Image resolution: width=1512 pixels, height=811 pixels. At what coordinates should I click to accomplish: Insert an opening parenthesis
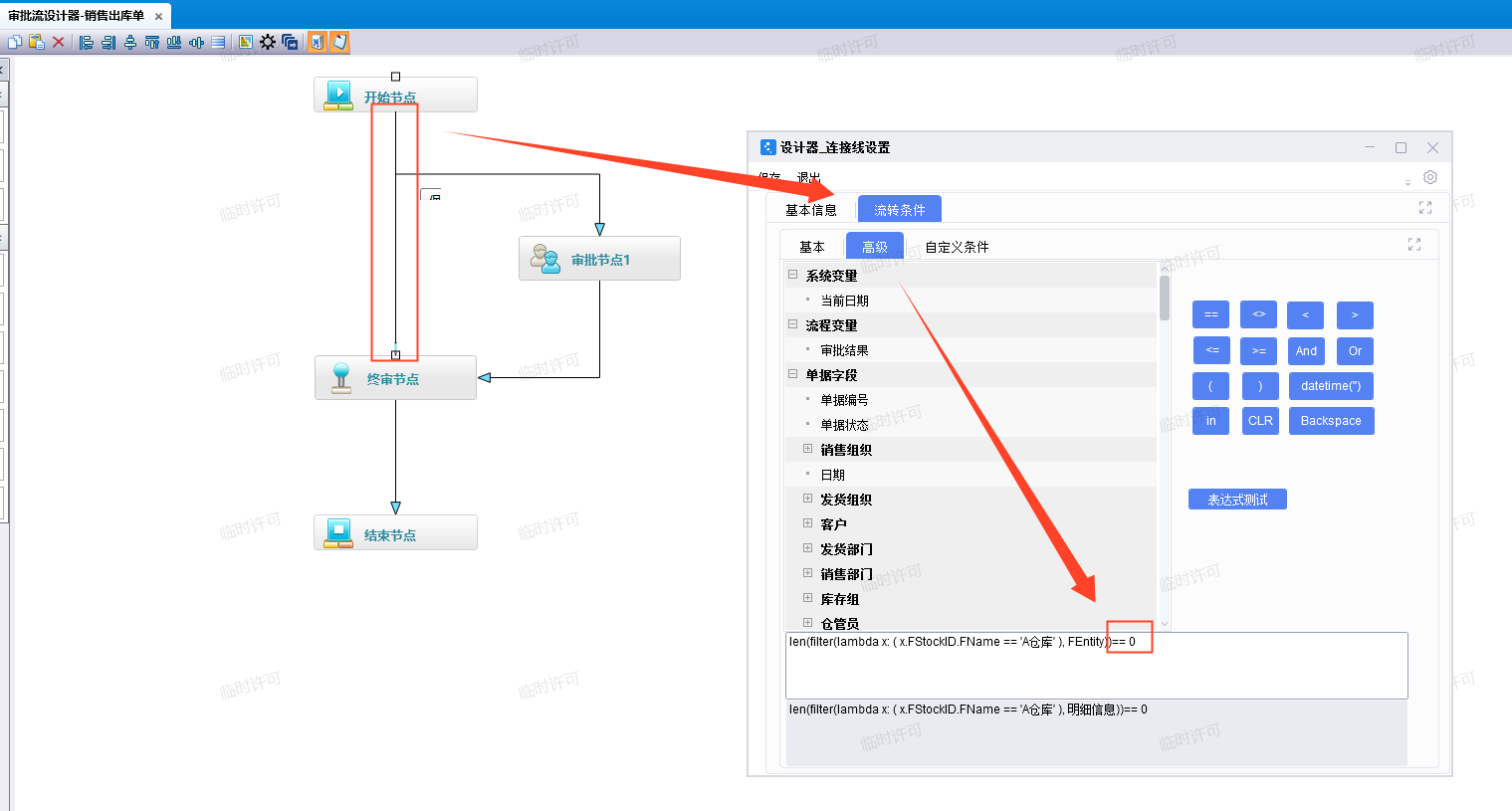pos(1210,386)
